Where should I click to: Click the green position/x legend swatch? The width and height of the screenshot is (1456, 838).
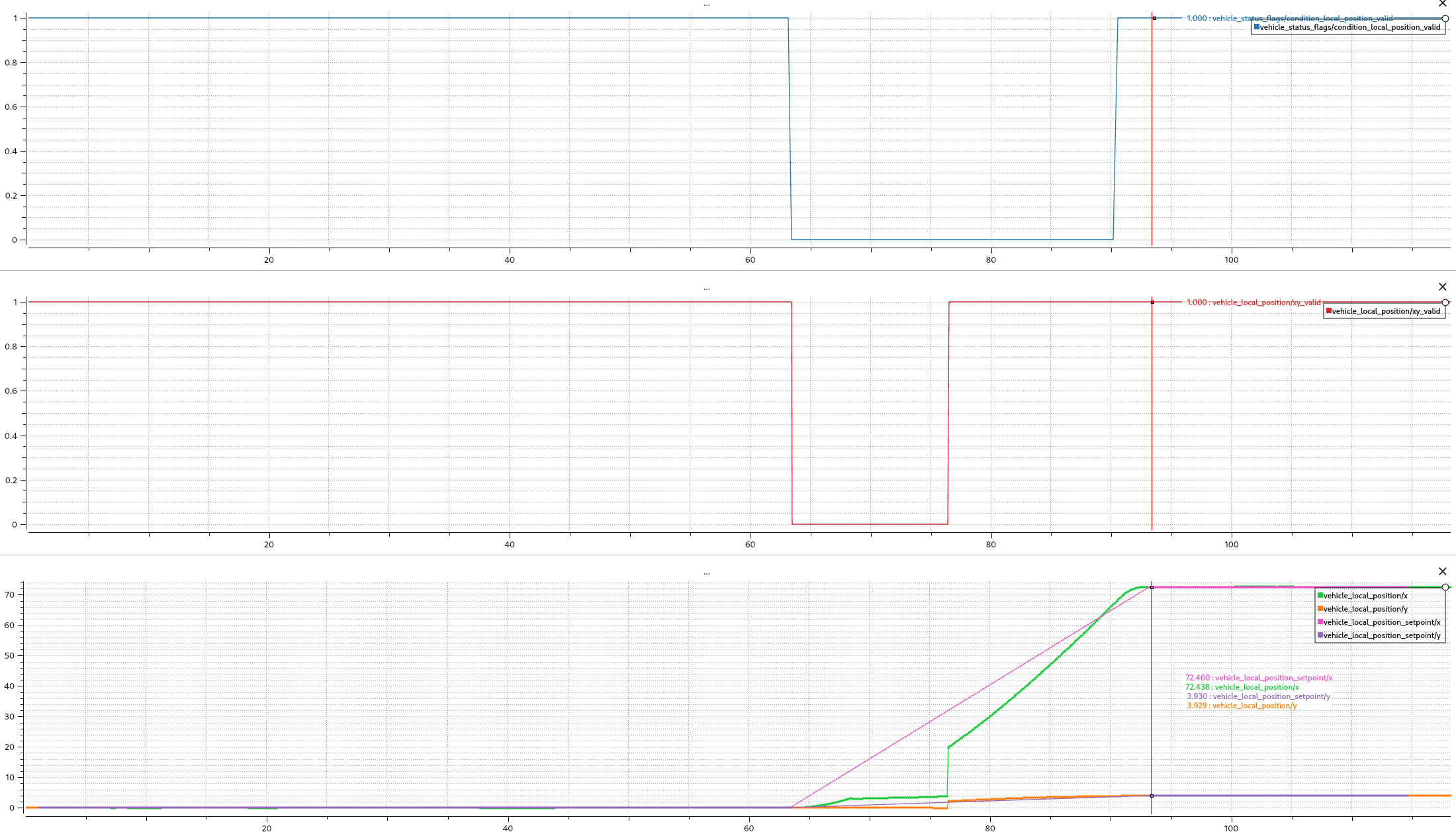point(1320,596)
